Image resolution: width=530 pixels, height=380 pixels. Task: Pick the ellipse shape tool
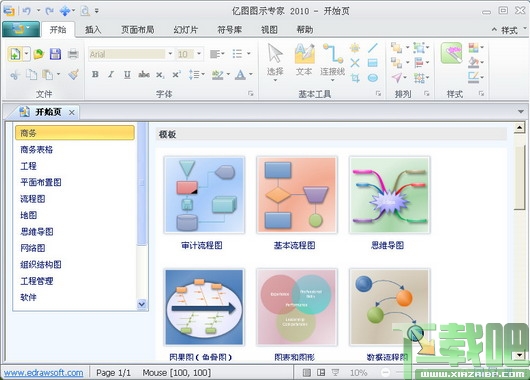372,78
